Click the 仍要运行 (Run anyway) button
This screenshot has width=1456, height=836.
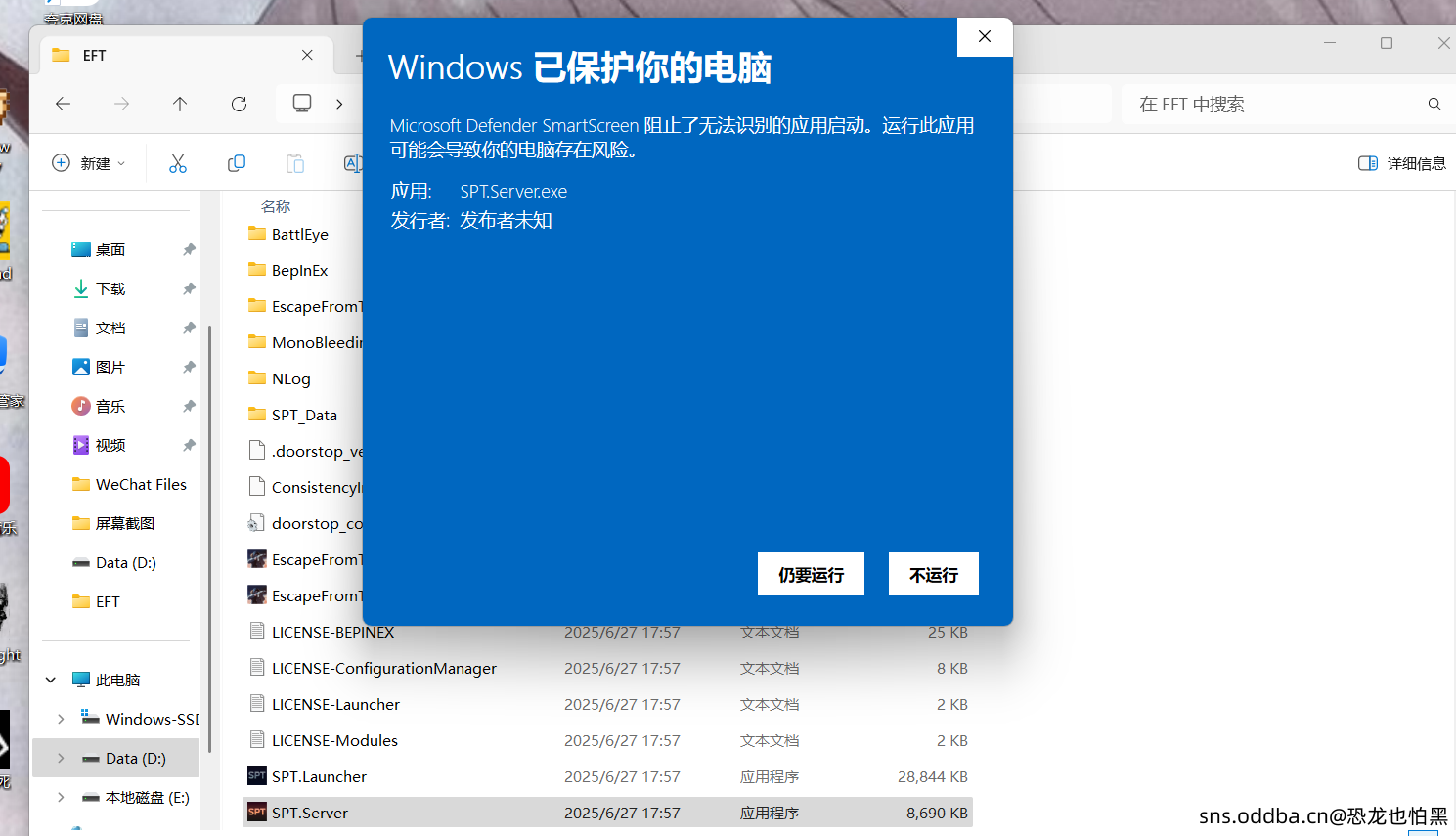tap(811, 574)
